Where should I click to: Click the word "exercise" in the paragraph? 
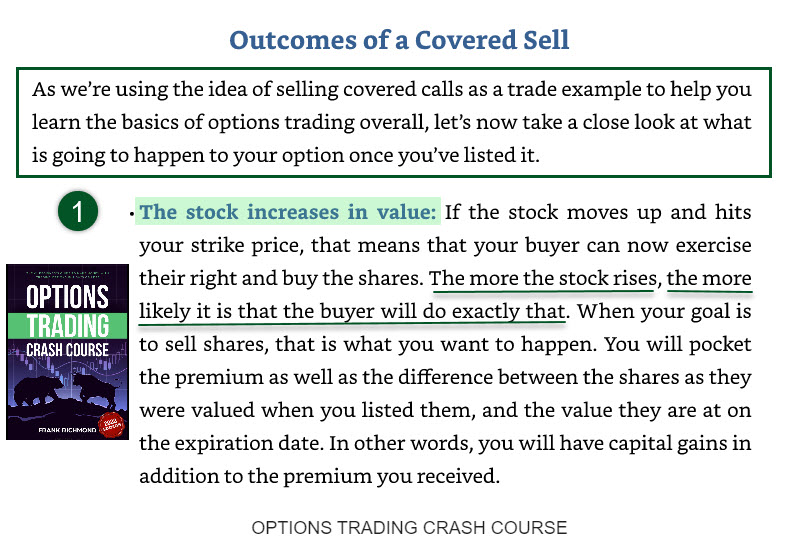coord(710,246)
